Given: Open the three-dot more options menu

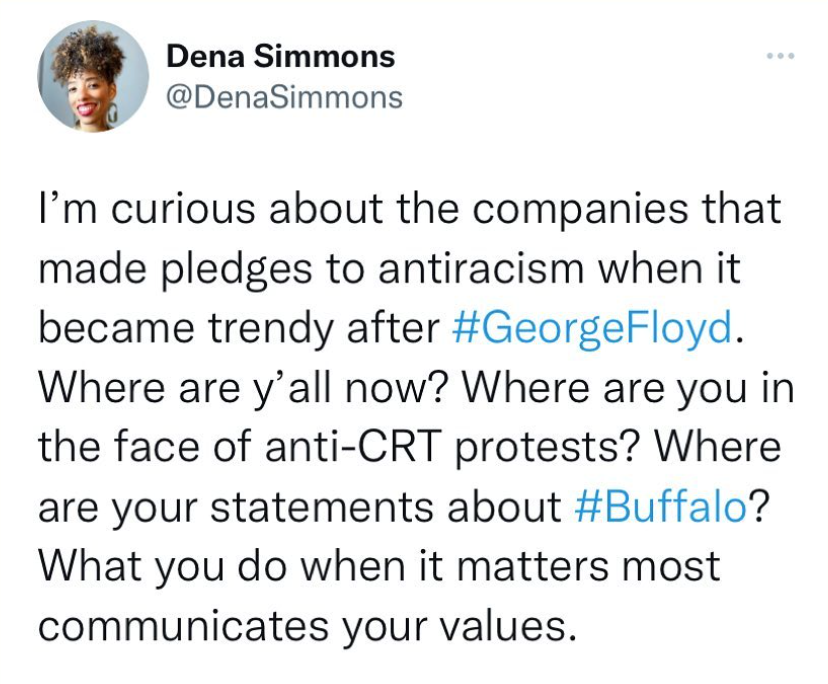Looking at the screenshot, I should (x=781, y=55).
